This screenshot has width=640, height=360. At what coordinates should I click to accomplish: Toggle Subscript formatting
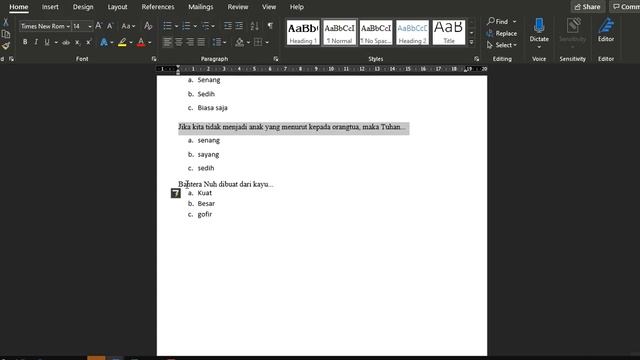click(x=77, y=42)
